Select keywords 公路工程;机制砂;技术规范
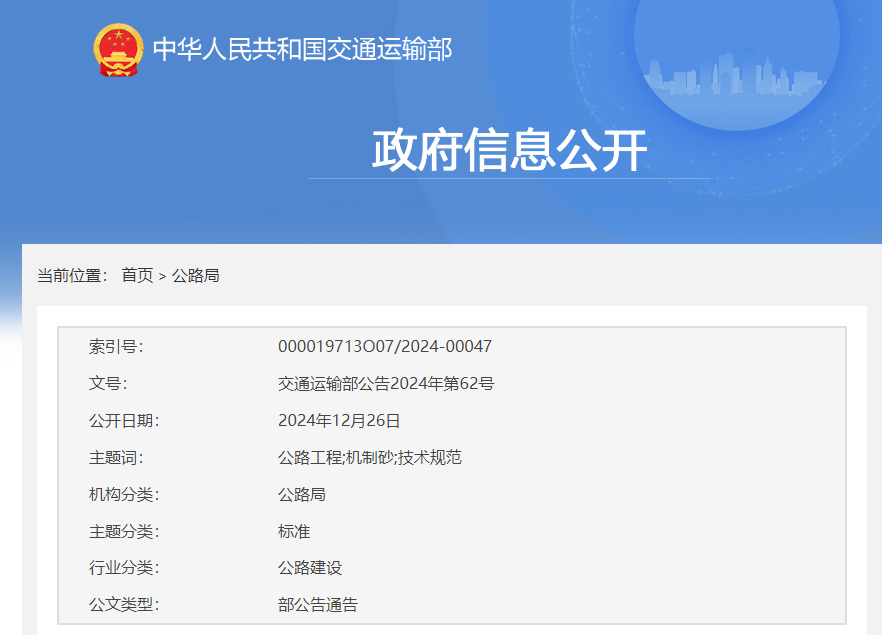Screen dimensions: 882x635 [369, 458]
